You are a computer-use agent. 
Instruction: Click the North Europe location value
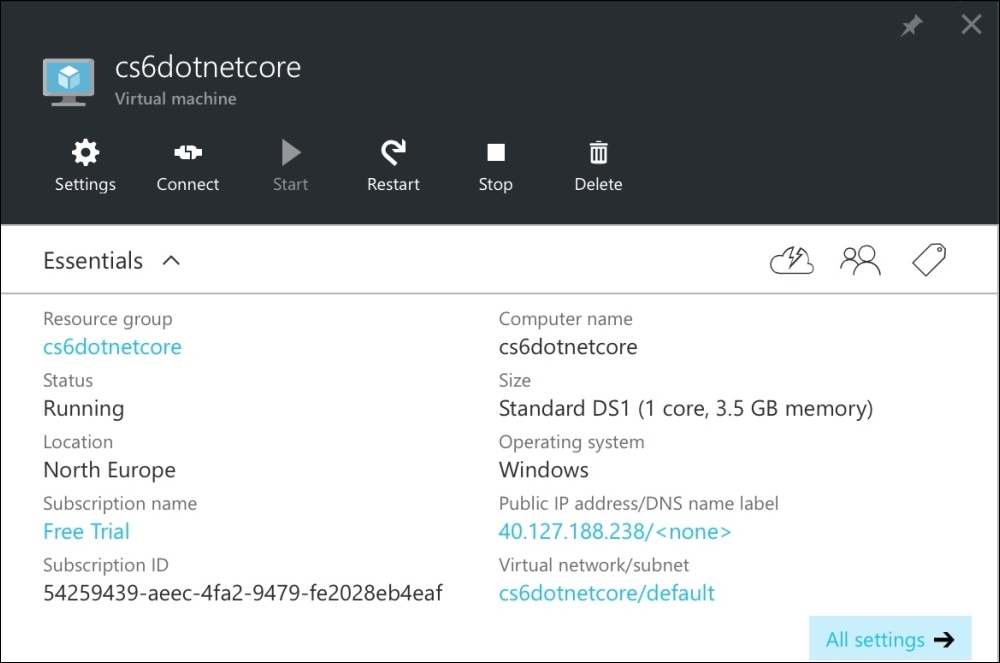click(109, 470)
